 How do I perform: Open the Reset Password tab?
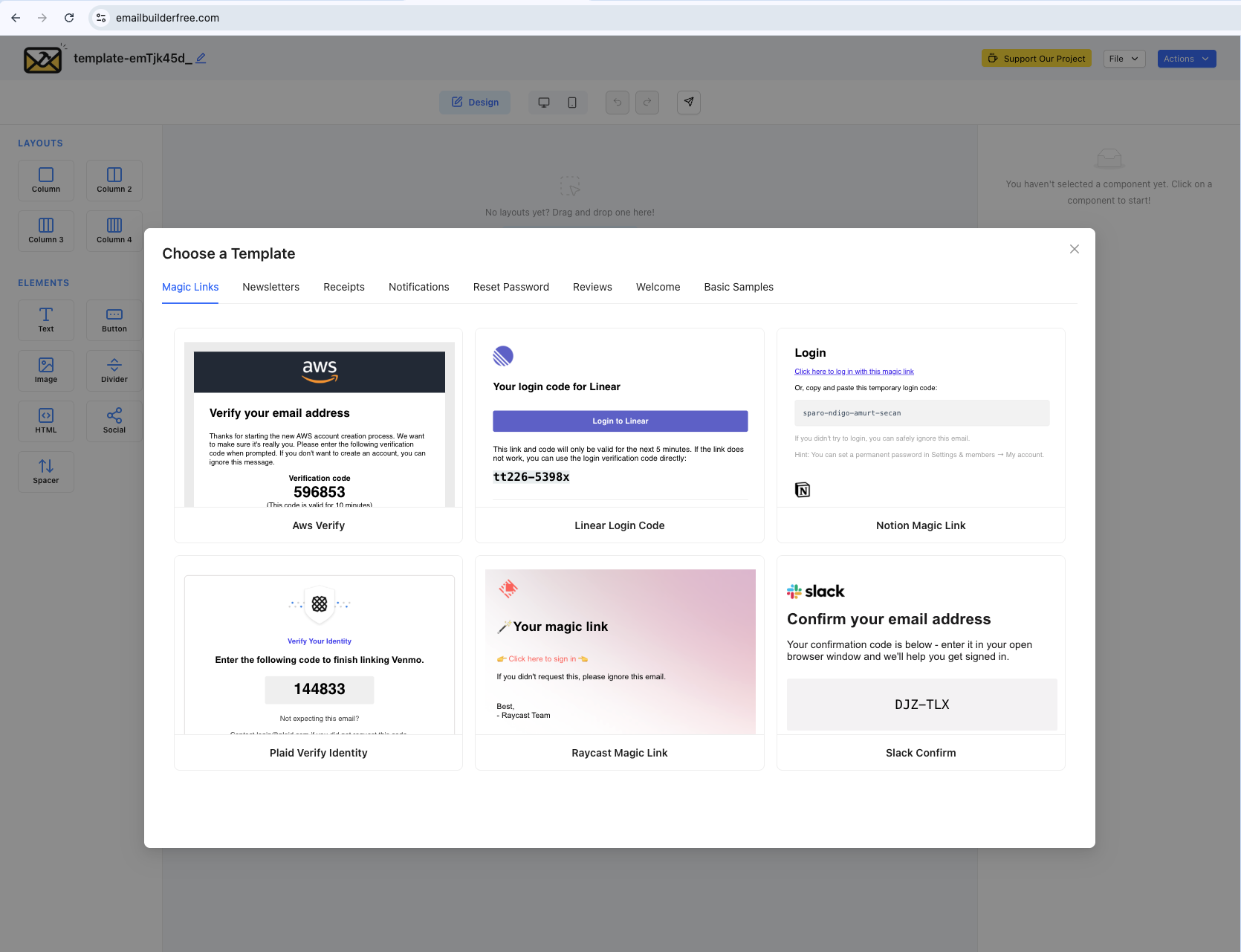pyautogui.click(x=511, y=287)
